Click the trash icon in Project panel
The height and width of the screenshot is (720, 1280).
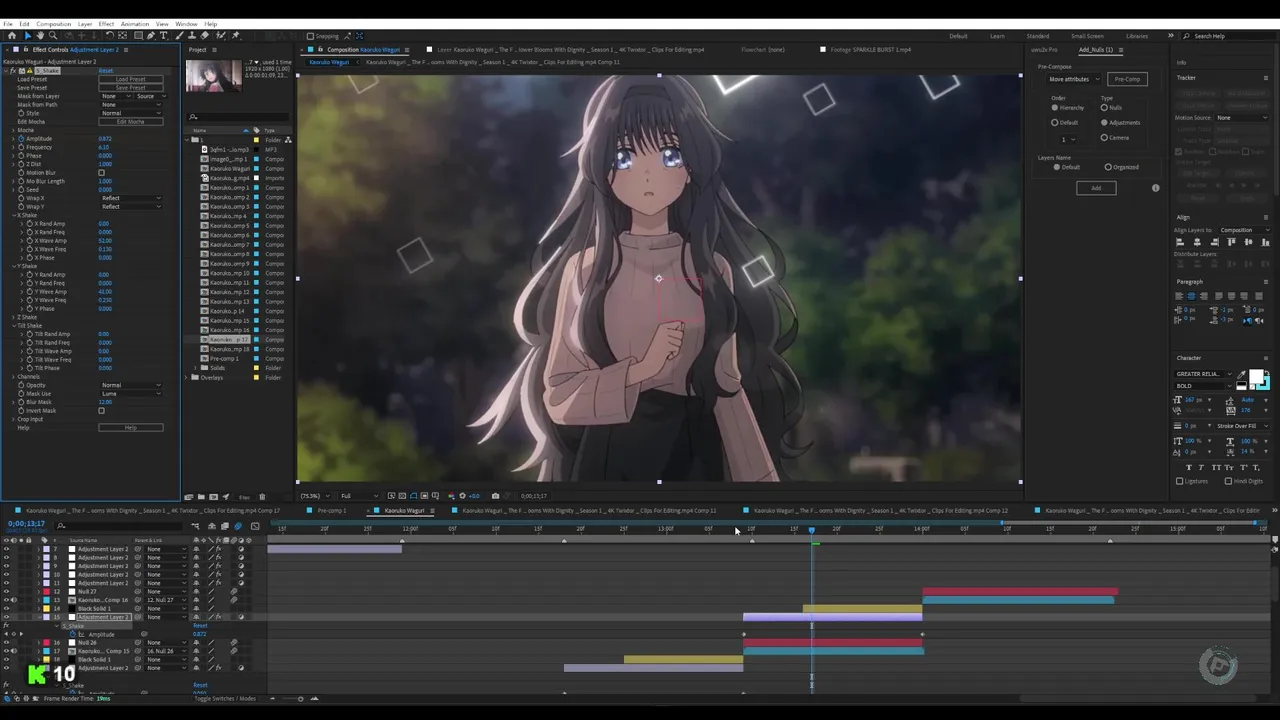pos(262,496)
